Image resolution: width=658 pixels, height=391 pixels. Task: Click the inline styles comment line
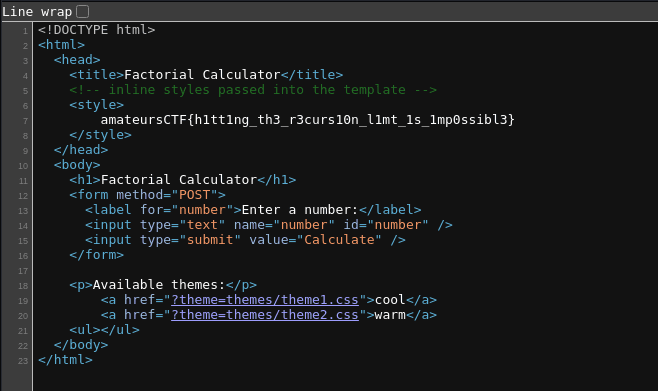253,90
